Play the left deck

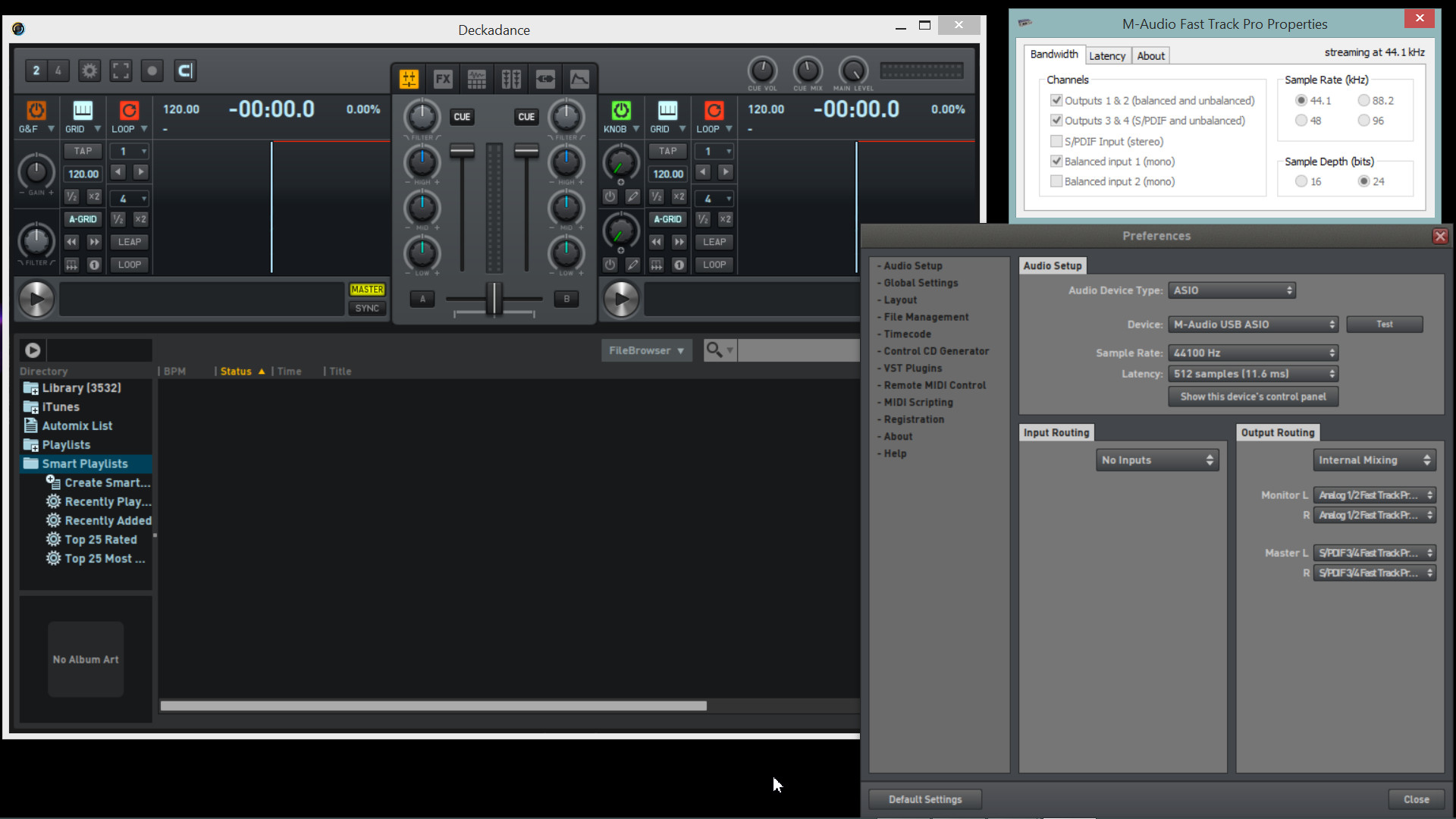tap(36, 299)
